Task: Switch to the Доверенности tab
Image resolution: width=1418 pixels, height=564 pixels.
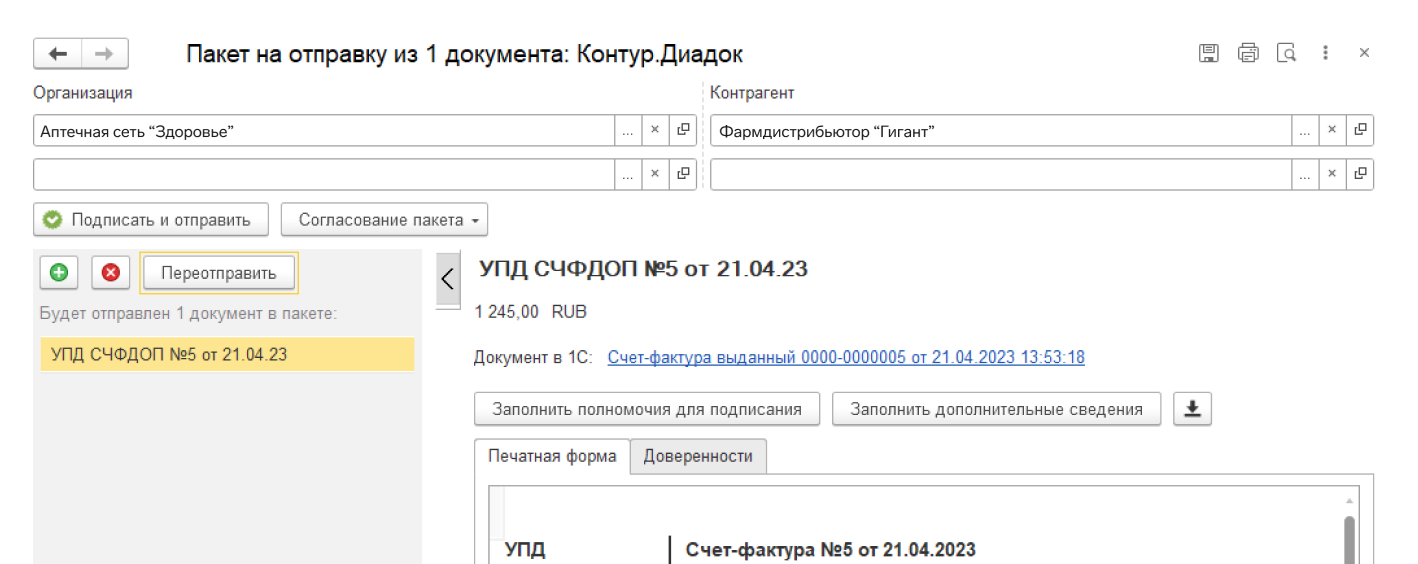Action: 697,456
